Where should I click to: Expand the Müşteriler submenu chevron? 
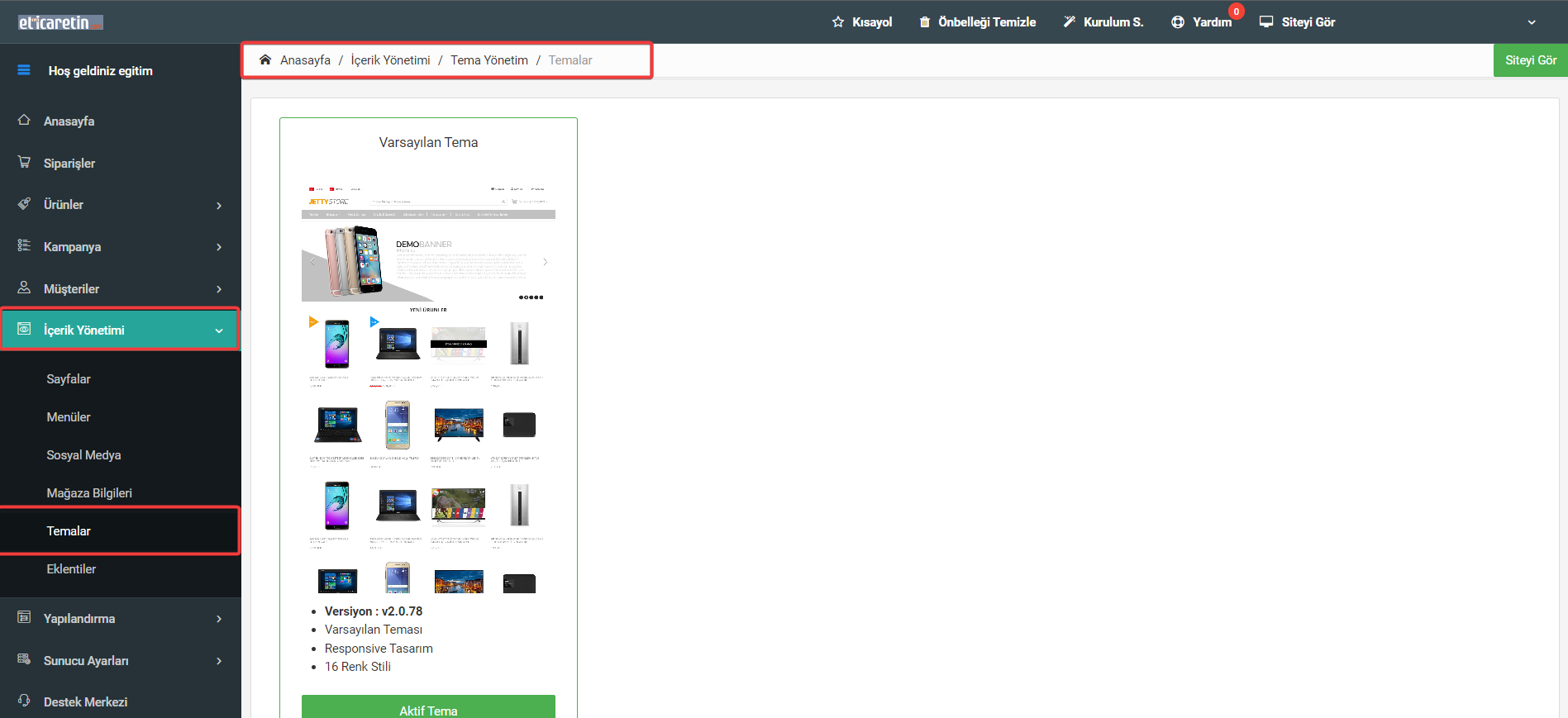pos(219,289)
